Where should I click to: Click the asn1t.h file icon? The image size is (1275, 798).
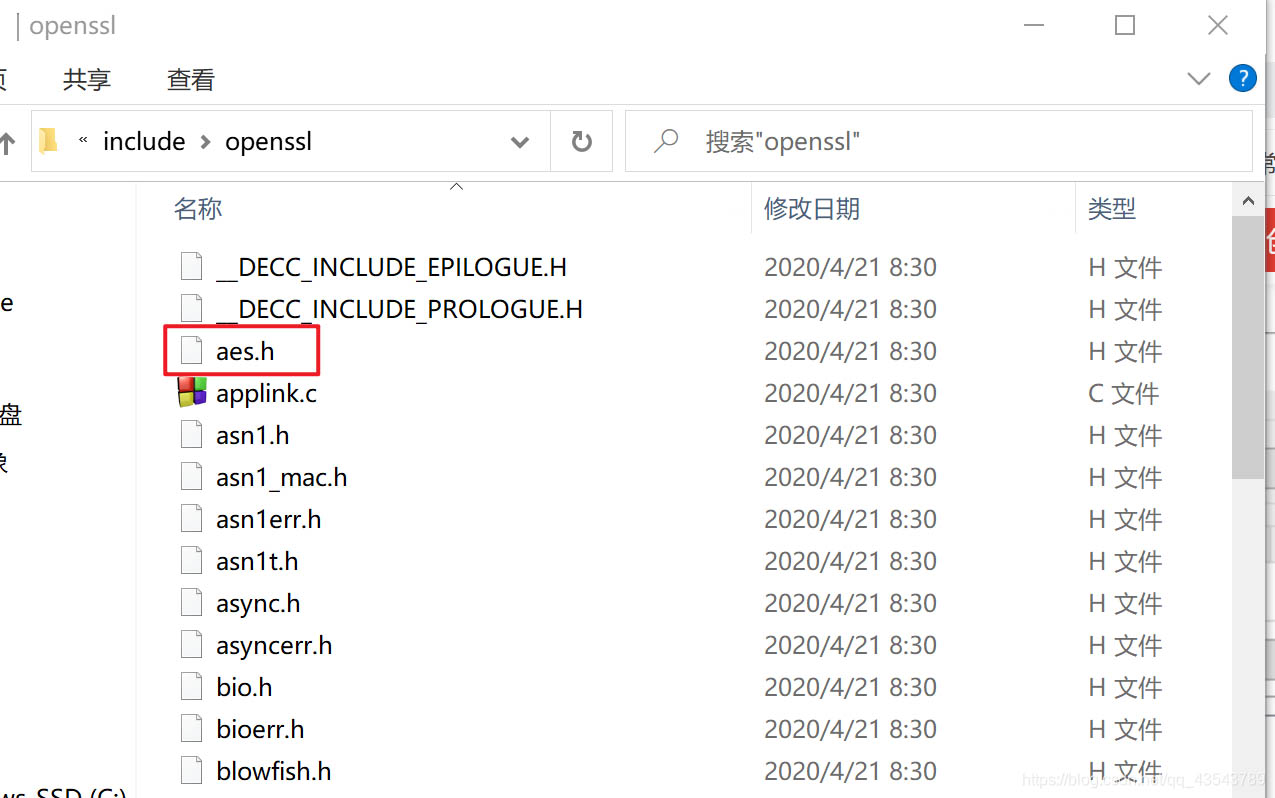coord(191,561)
